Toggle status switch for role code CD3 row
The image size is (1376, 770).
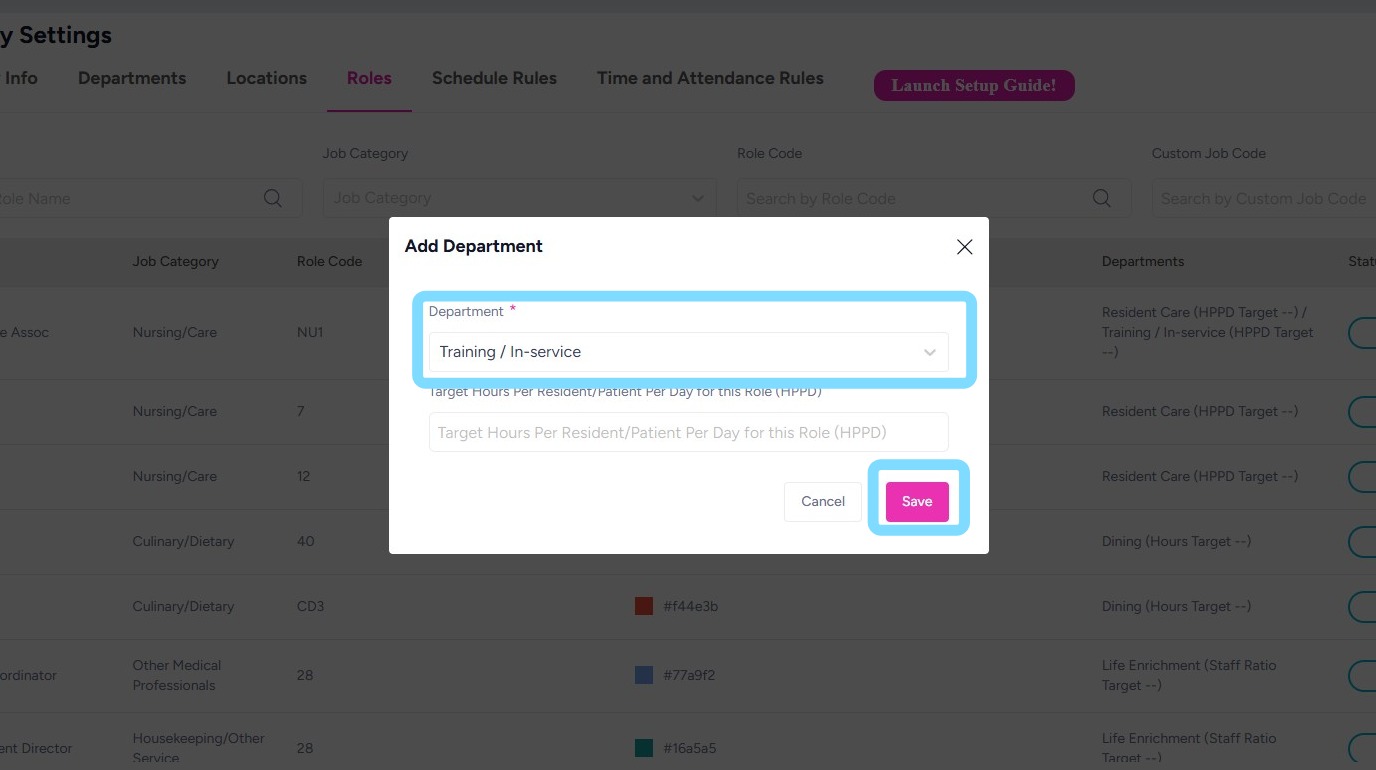tap(1362, 607)
